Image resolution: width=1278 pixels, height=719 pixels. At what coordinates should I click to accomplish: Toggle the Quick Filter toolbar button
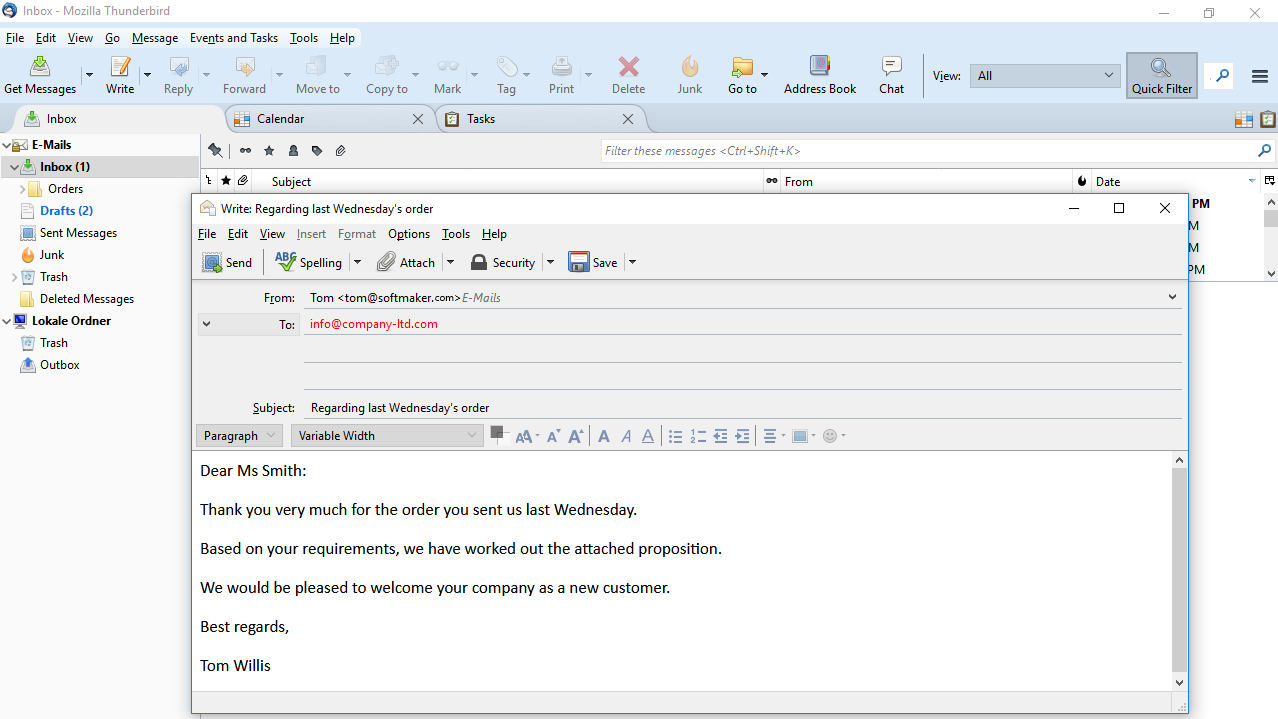click(x=1161, y=76)
